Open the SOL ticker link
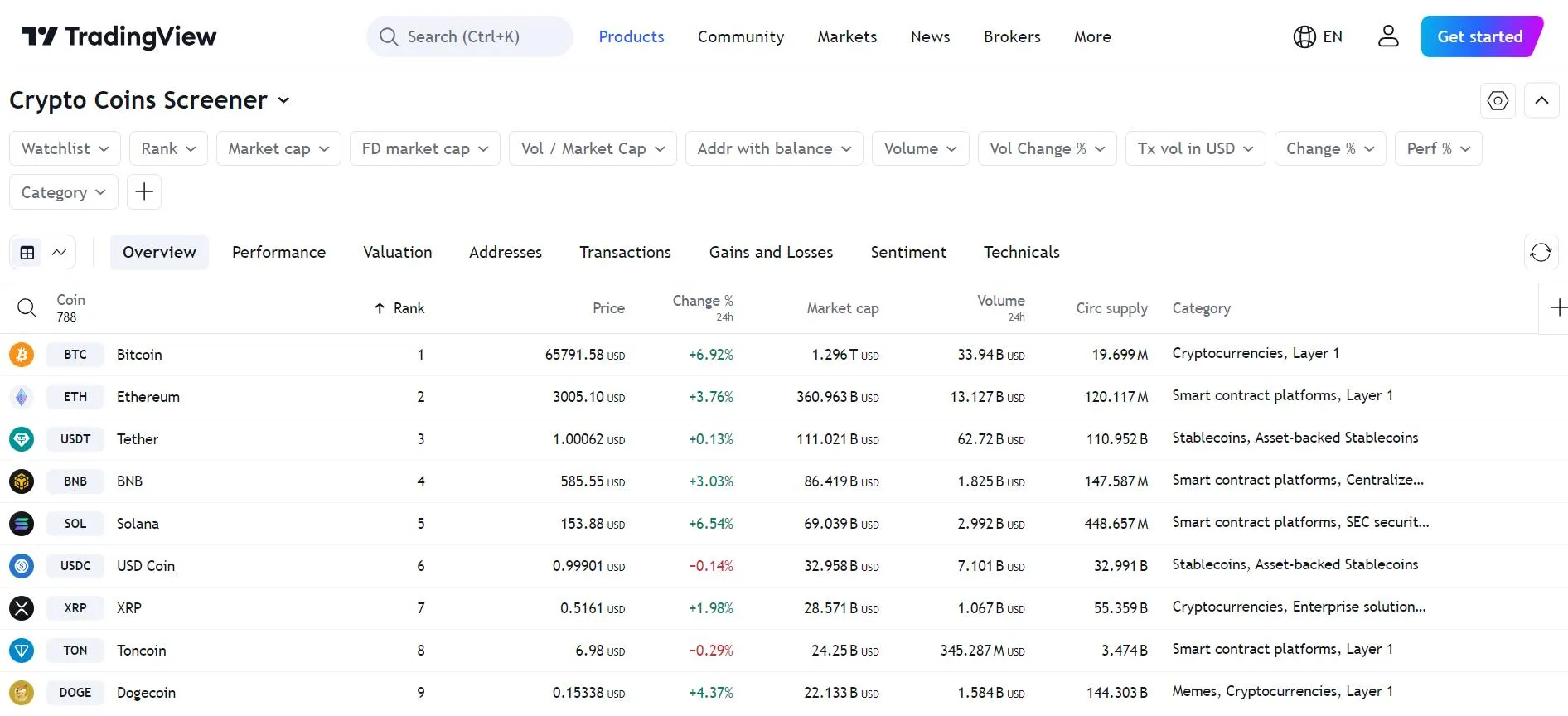1568x716 pixels. 75,524
